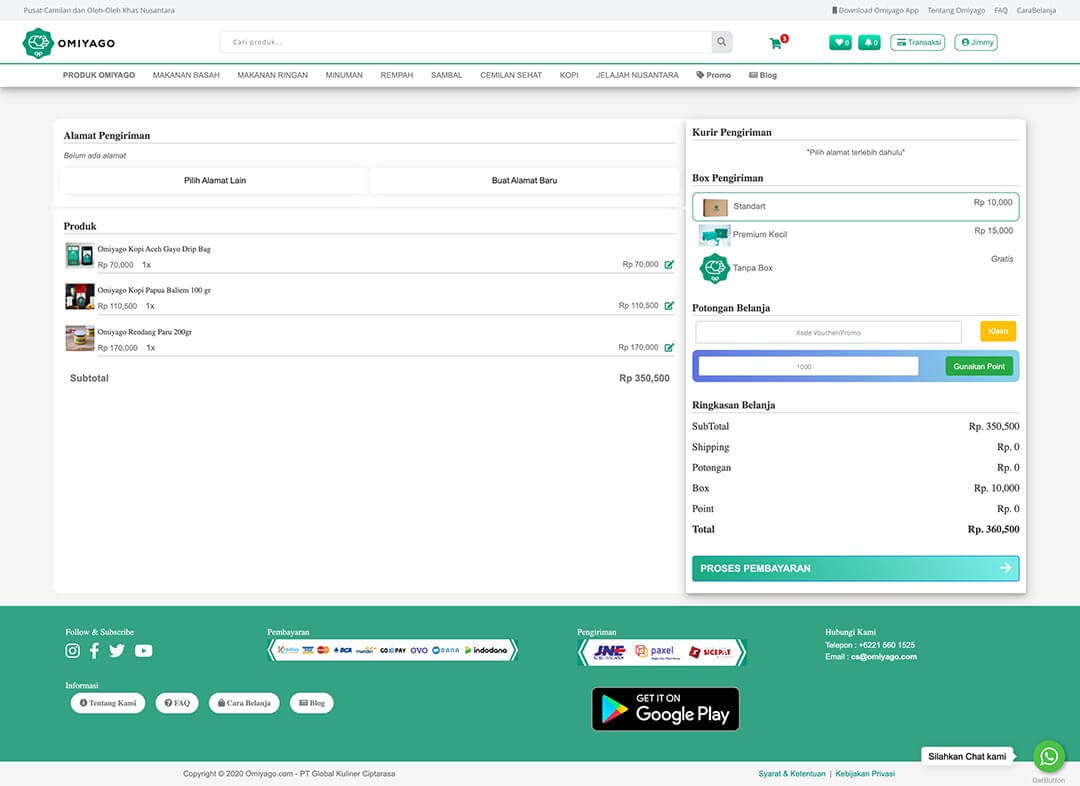Click the search magnifier button
Screen dimensions: 1080x786
pos(721,42)
